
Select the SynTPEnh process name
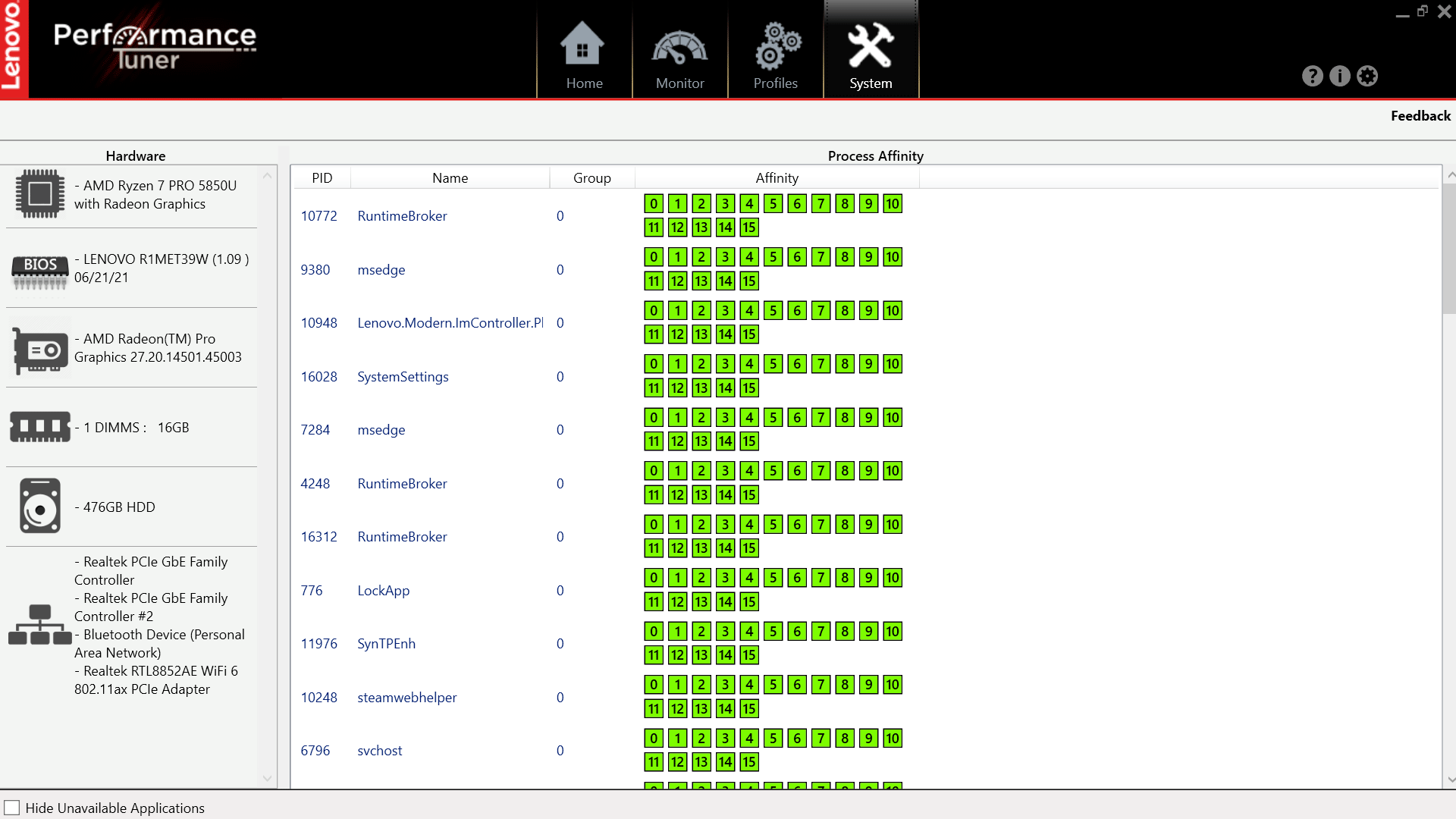coord(386,643)
